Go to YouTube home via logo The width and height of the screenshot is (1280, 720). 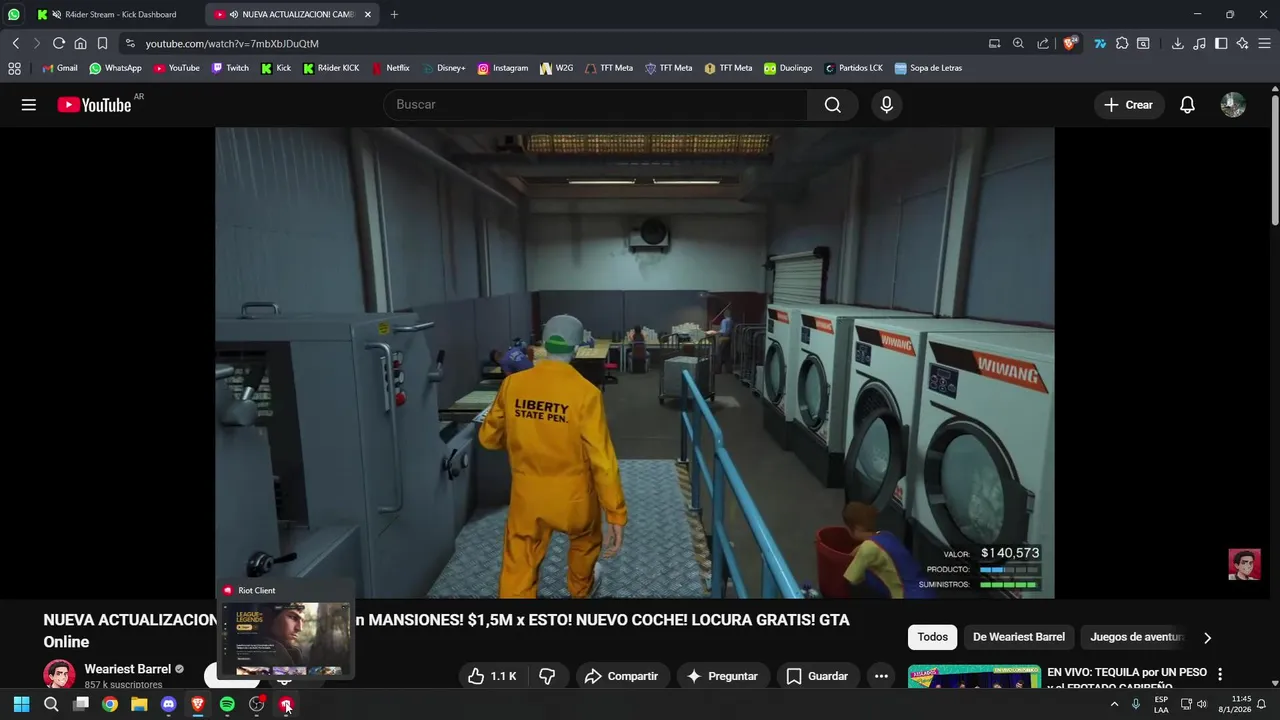point(94,105)
